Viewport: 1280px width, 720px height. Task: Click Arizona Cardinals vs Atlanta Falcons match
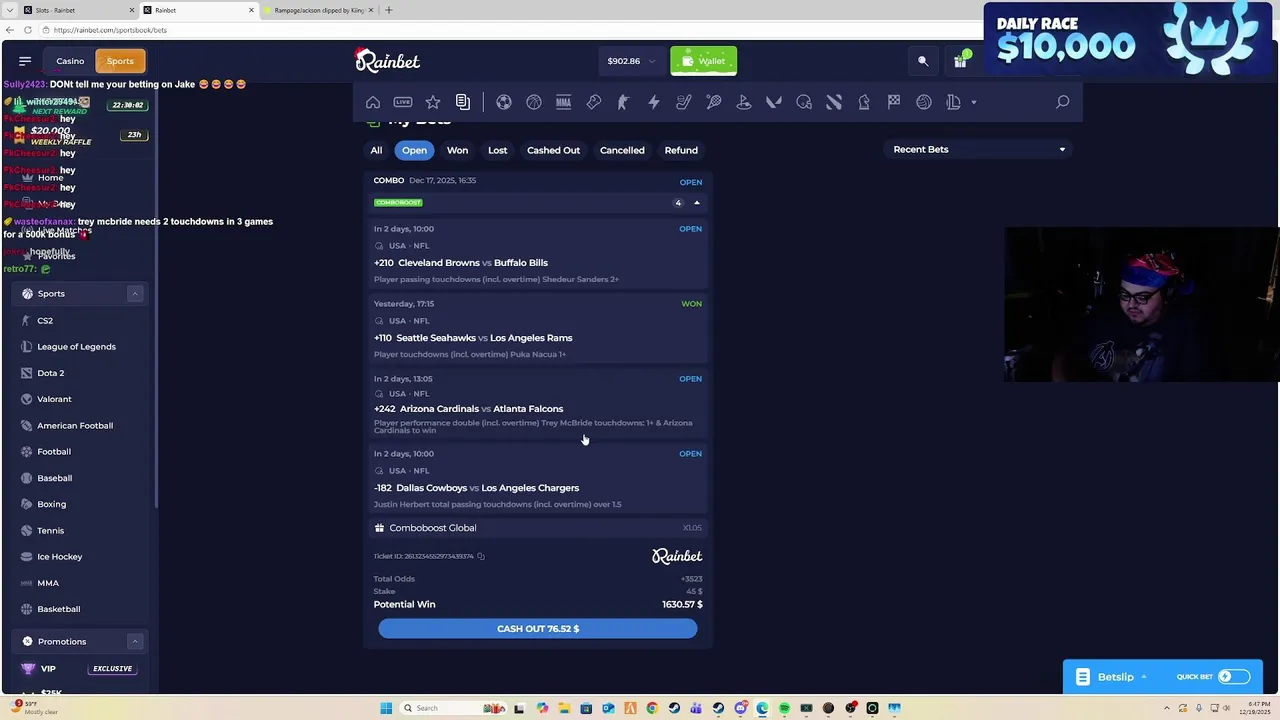tap(481, 409)
